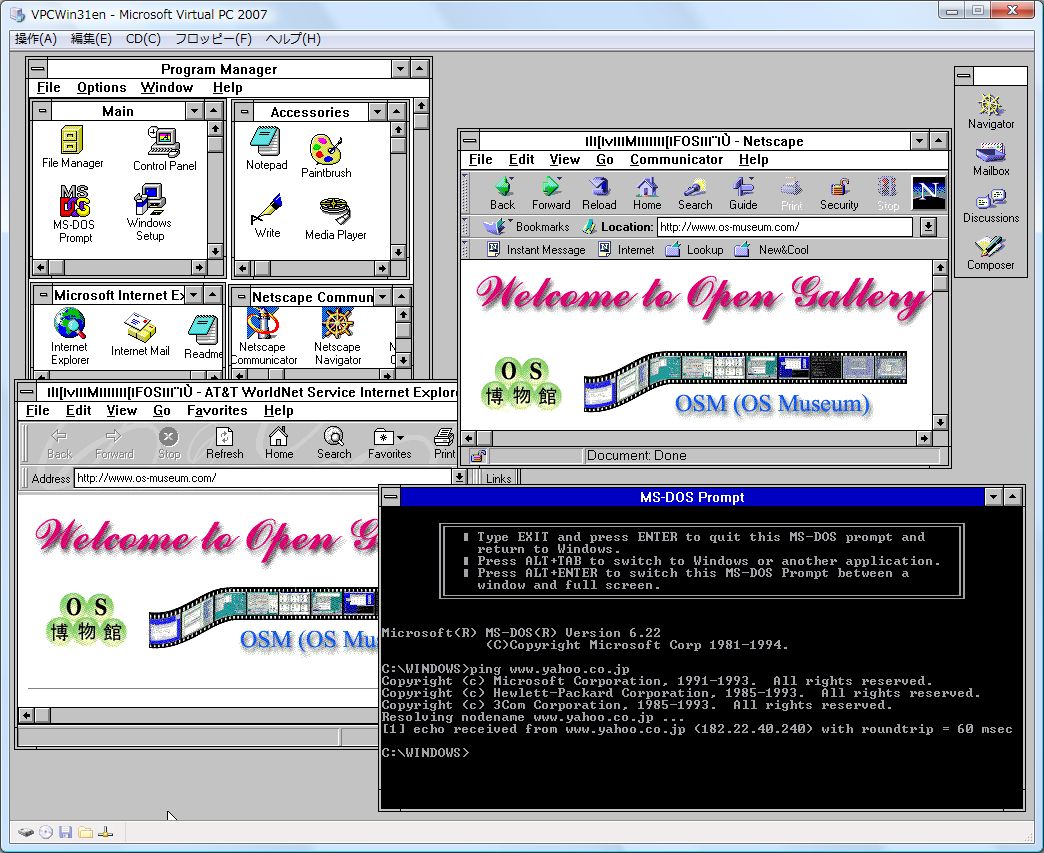Click Print in Internet Explorer toolbar
This screenshot has width=1044, height=853.
pos(444,443)
